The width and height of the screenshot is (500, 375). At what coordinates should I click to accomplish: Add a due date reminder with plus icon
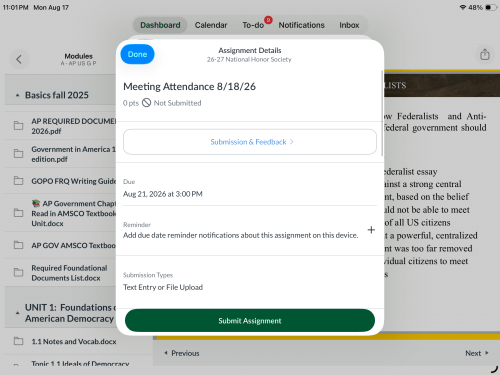pyautogui.click(x=371, y=230)
